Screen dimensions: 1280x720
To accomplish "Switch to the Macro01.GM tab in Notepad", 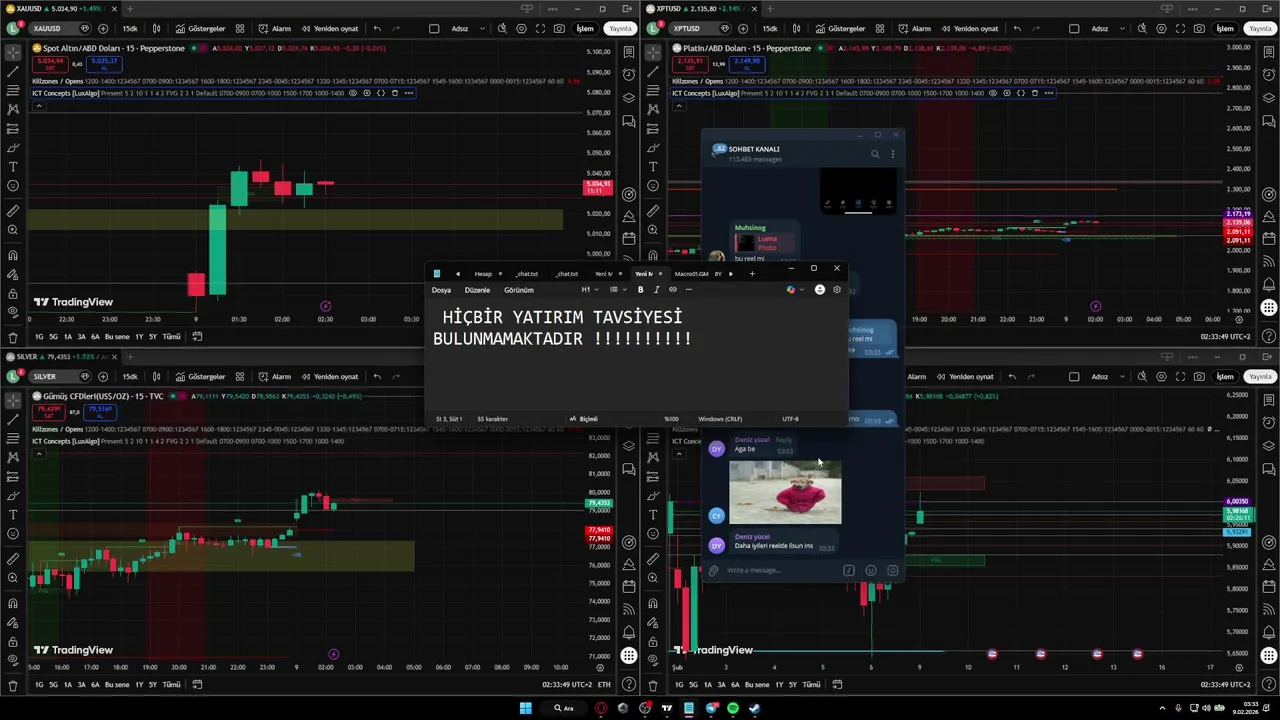I will click(x=691, y=274).
